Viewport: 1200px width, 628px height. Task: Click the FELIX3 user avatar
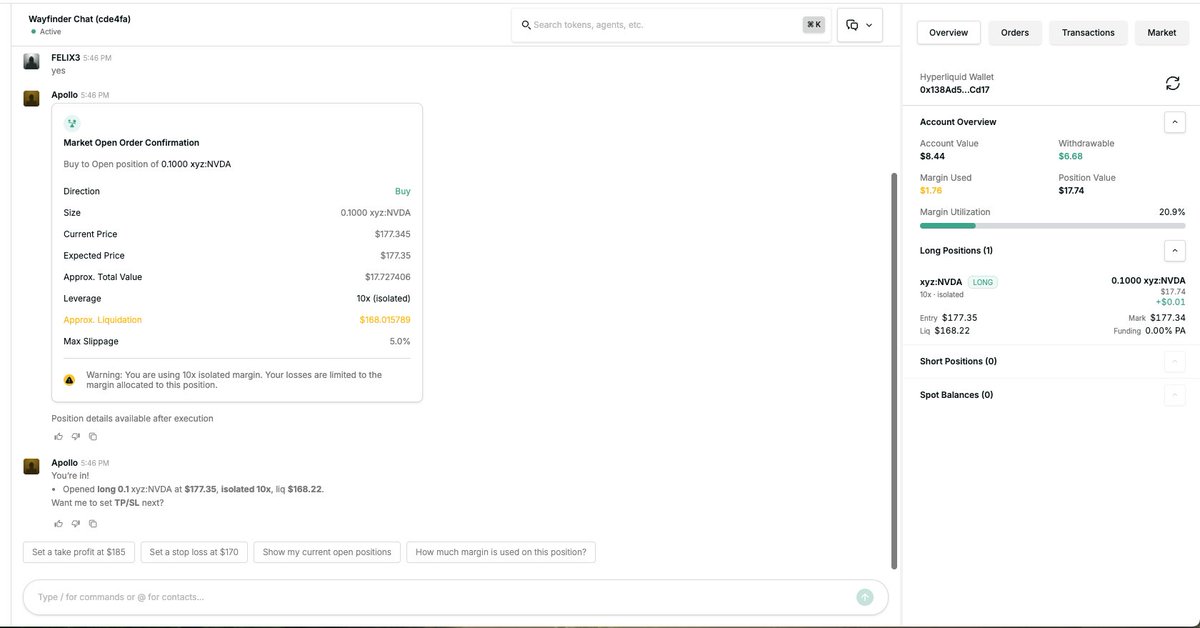(32, 62)
